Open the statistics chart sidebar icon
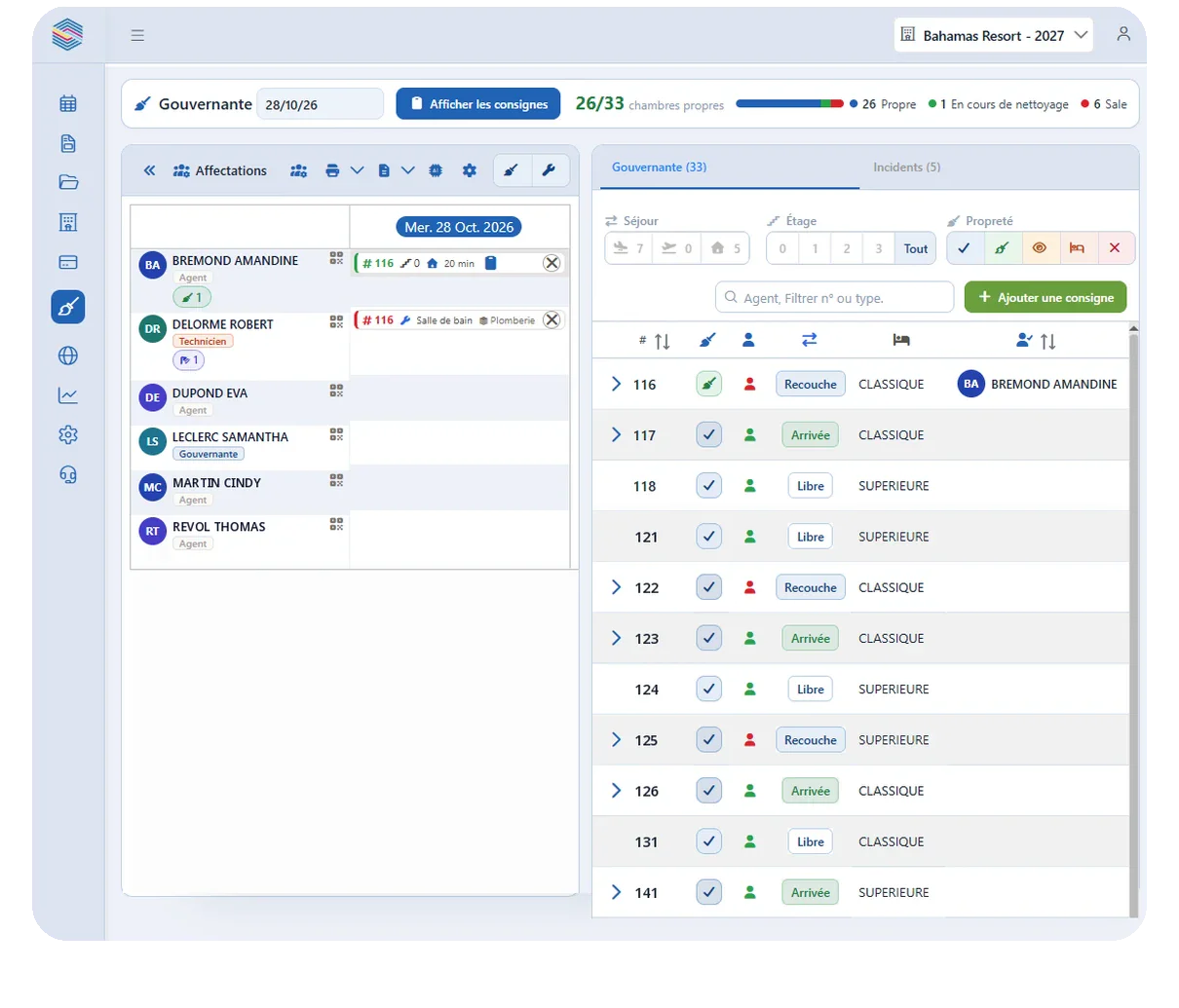The width and height of the screenshot is (1179, 1008). point(68,395)
